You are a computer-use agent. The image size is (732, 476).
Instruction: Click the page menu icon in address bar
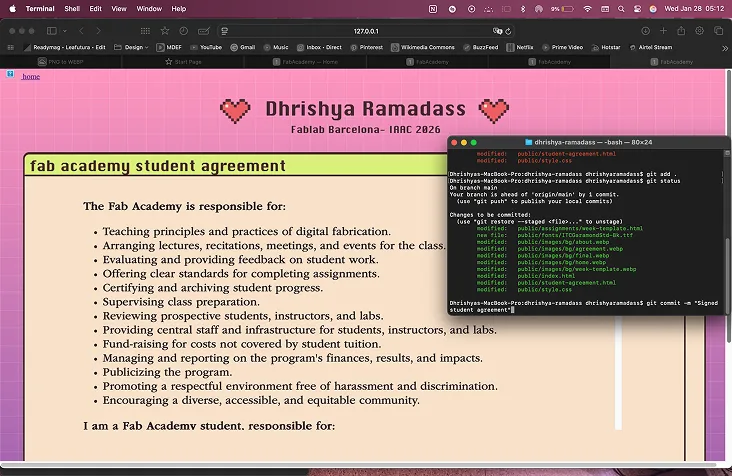tap(225, 31)
